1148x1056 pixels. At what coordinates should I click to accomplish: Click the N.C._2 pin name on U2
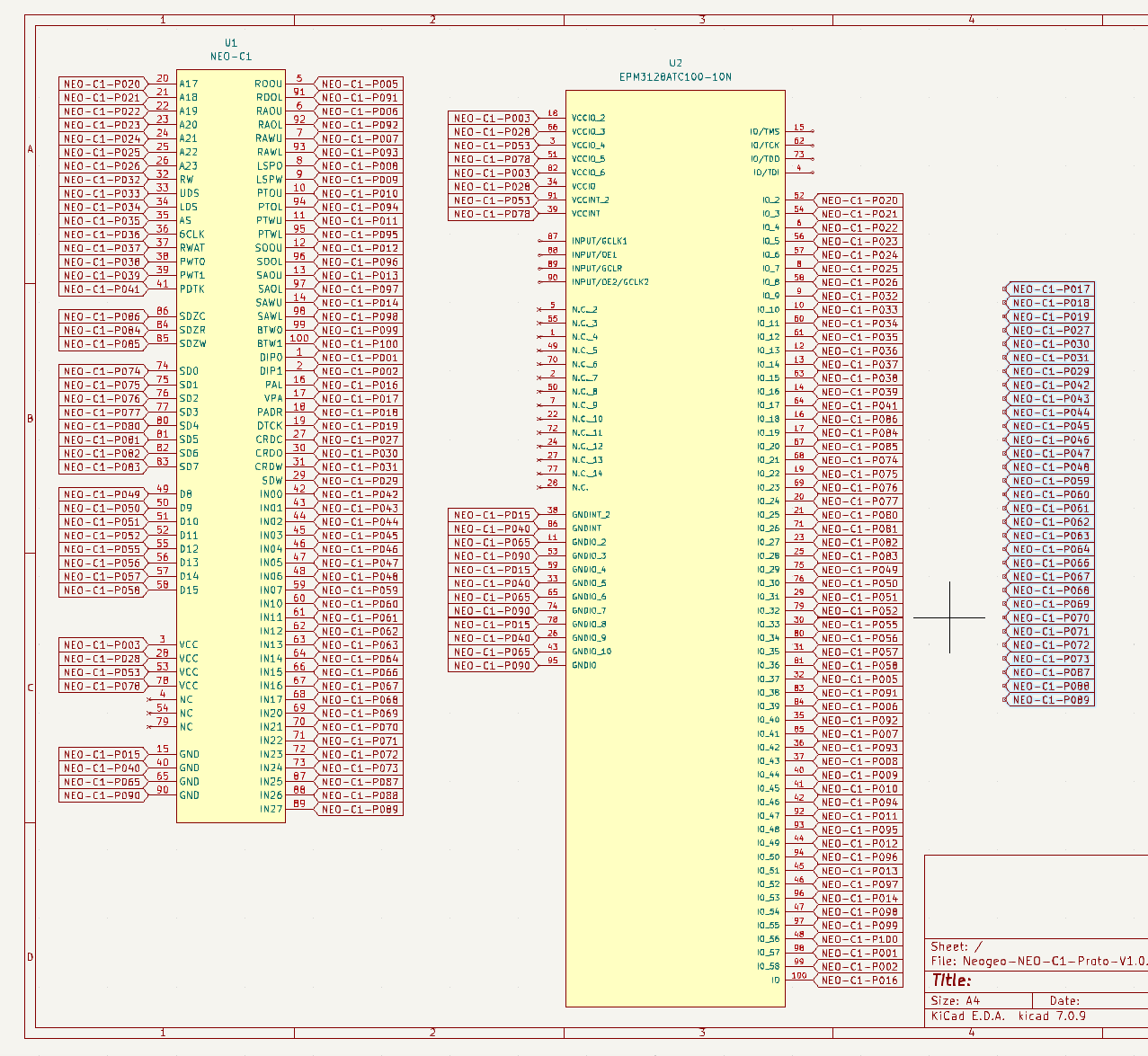pos(585,309)
